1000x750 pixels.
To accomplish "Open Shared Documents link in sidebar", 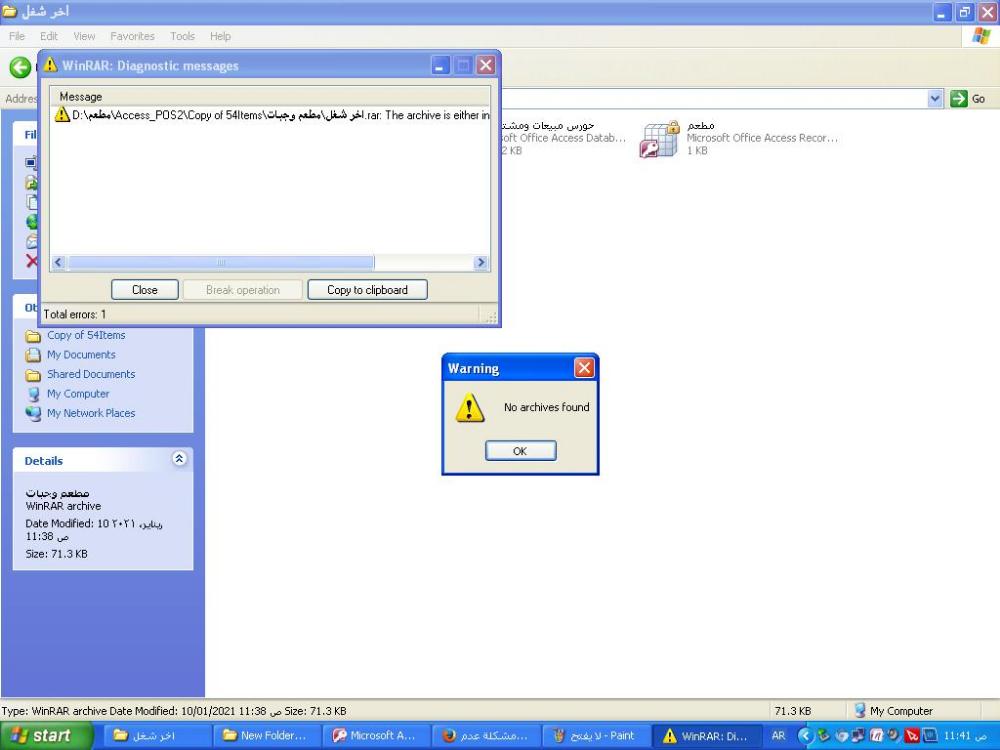I will pos(91,374).
